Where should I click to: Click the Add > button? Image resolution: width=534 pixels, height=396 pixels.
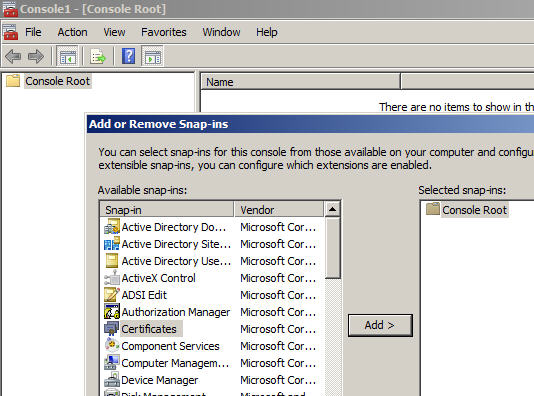point(380,325)
